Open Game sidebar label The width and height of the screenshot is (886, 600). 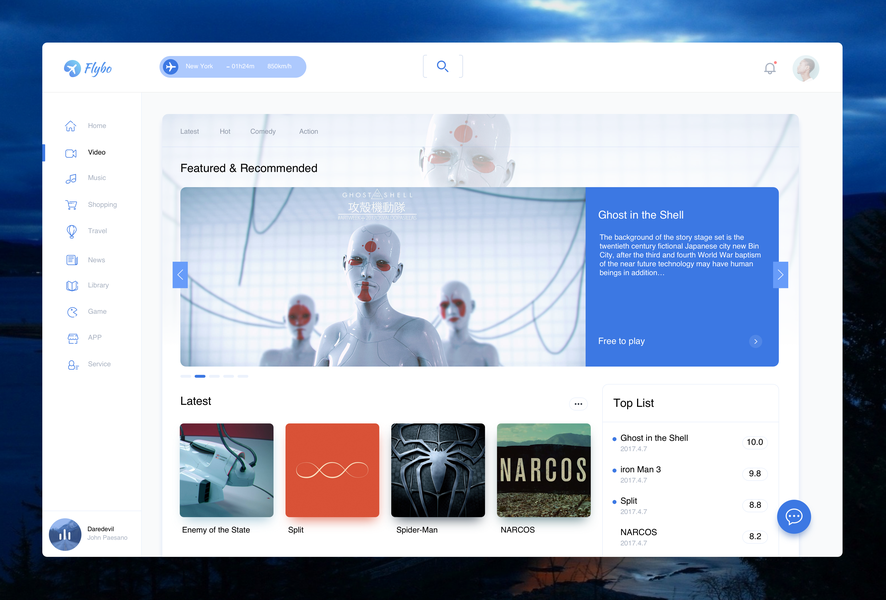click(97, 312)
